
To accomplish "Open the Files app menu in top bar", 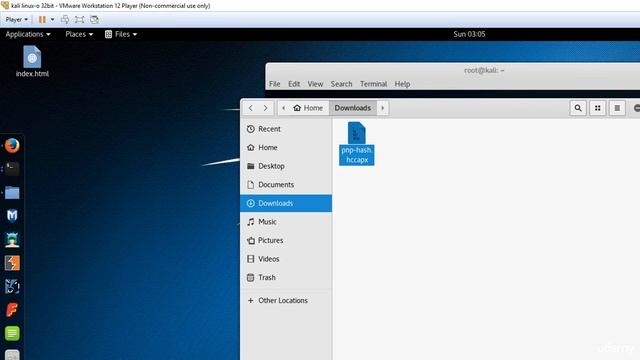I will click(121, 34).
